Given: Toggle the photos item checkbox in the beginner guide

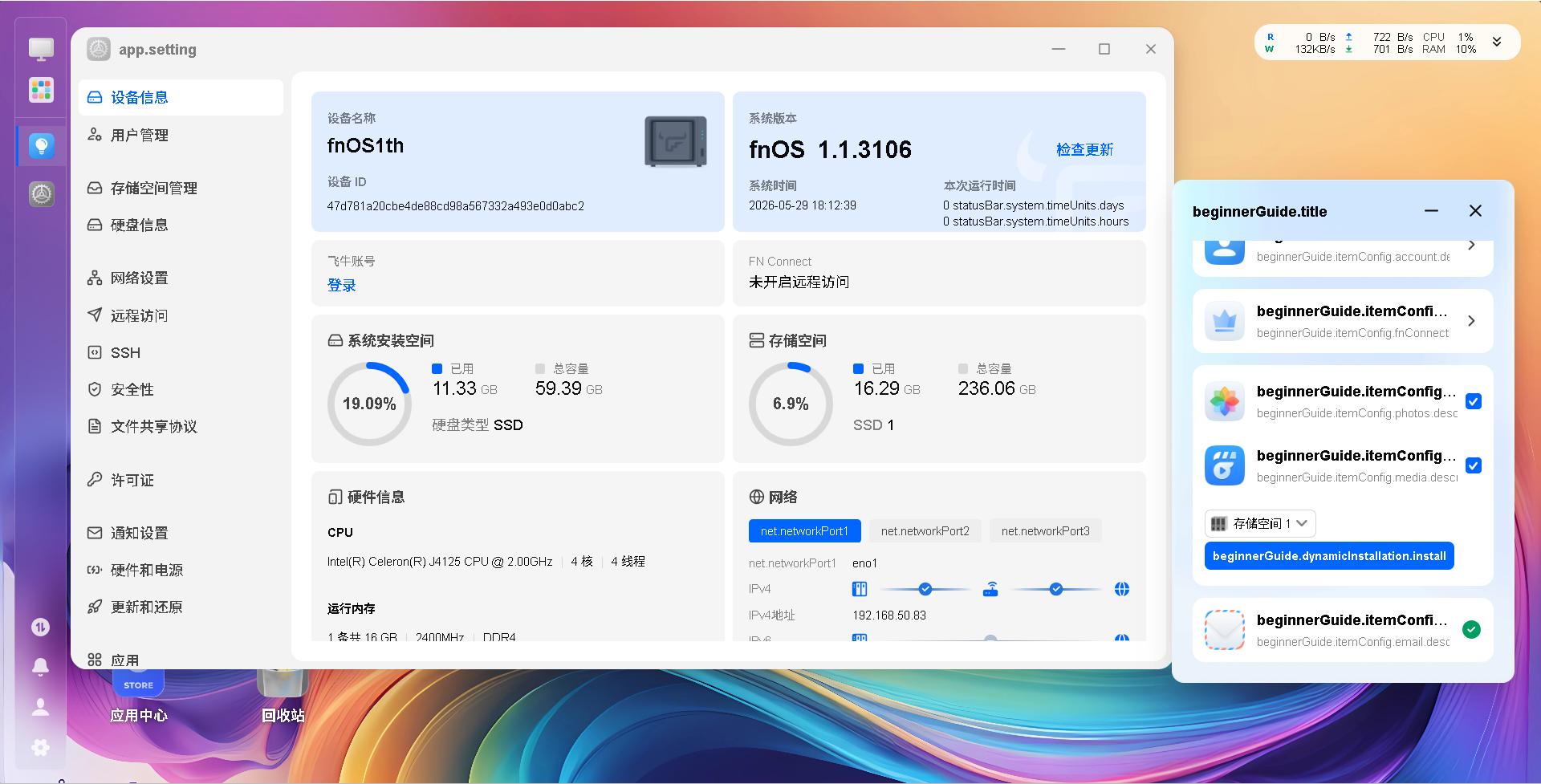Looking at the screenshot, I should coord(1474,401).
